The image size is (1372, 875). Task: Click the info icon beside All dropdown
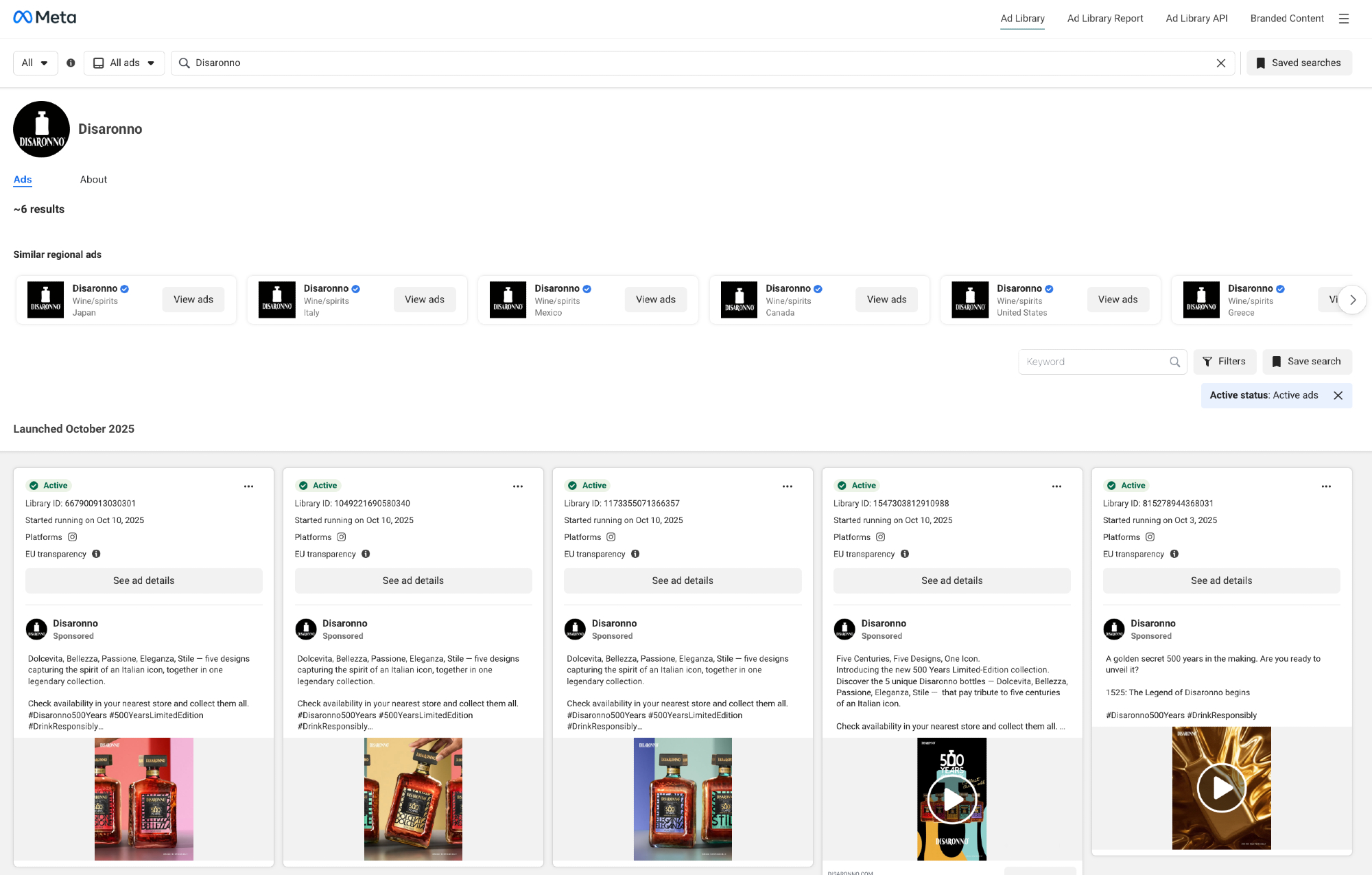[71, 63]
